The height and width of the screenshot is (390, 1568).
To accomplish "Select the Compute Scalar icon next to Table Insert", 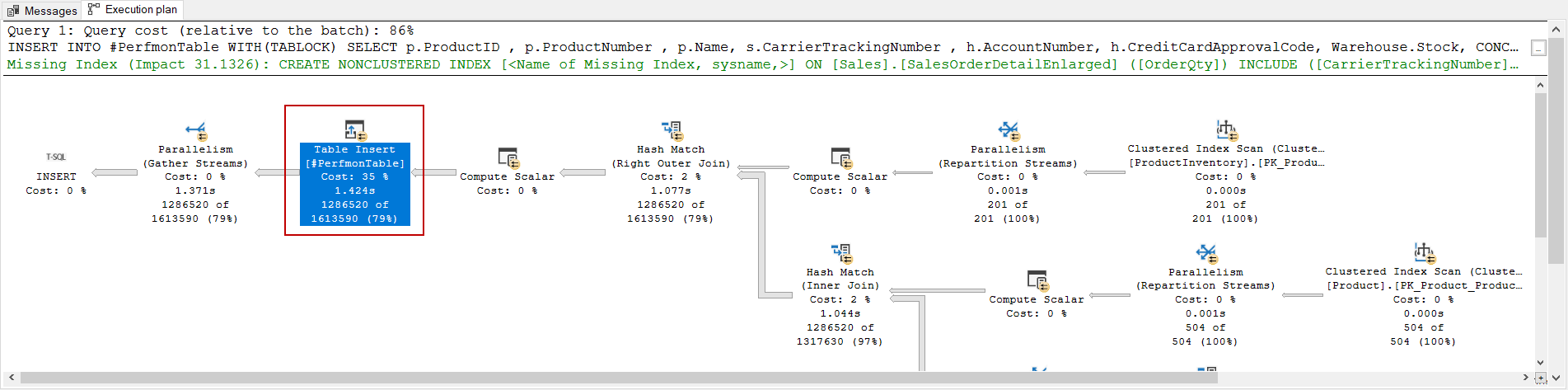I will click(508, 157).
